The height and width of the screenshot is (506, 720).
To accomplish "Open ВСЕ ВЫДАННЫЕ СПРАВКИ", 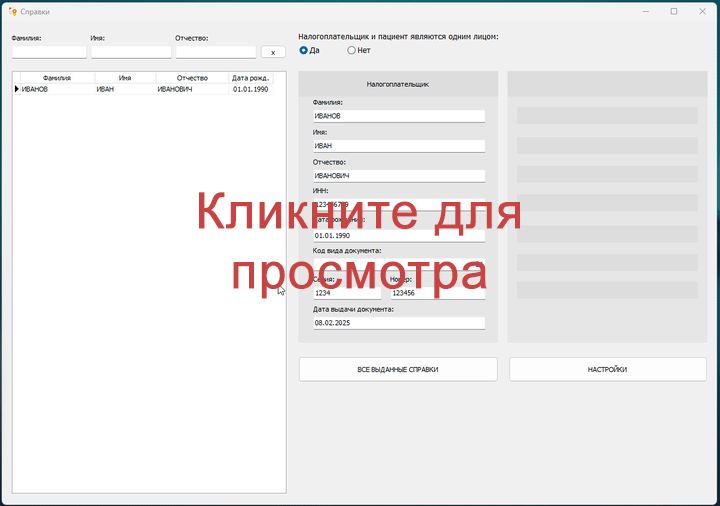I will coord(398,369).
